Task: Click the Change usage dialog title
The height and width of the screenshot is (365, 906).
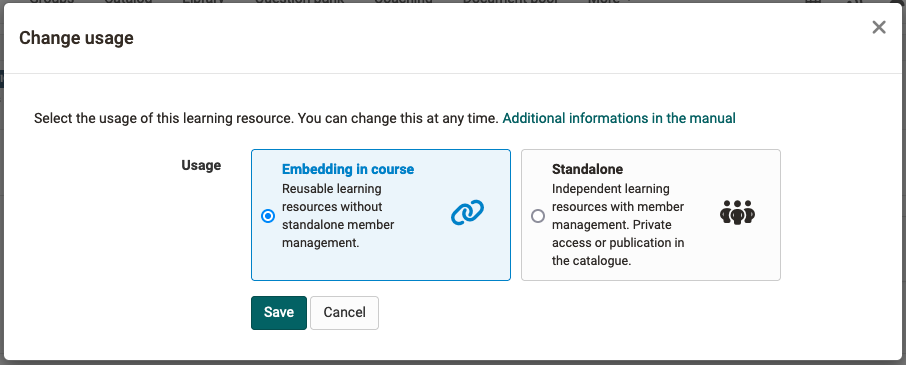Action: coord(76,38)
